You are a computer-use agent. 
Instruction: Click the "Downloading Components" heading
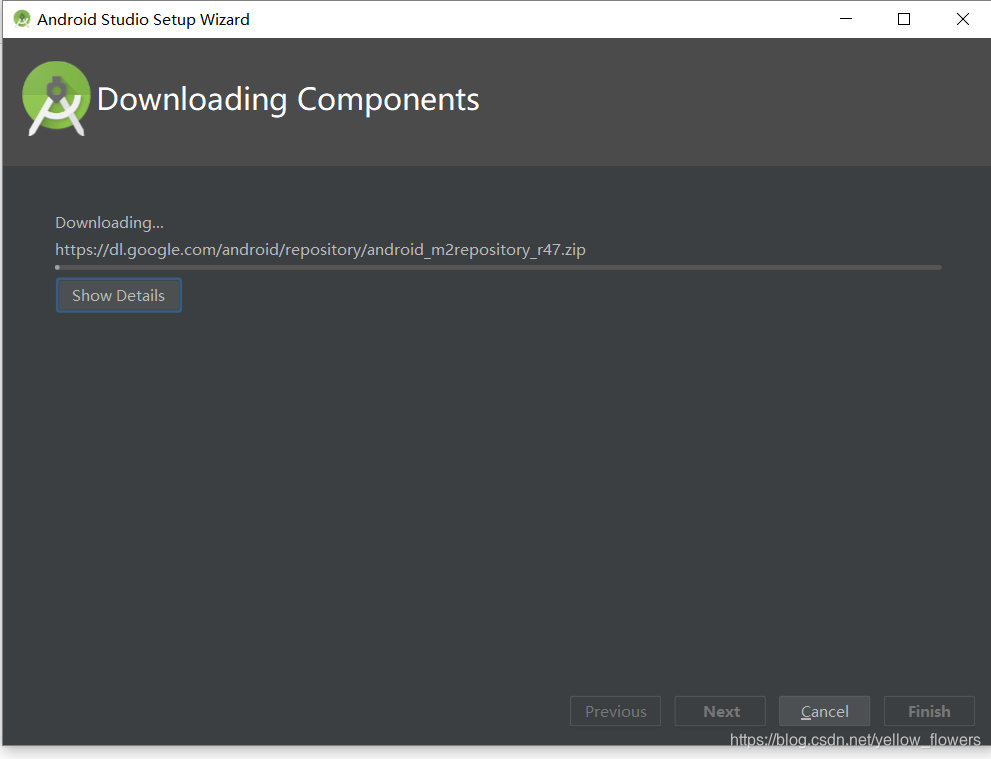pyautogui.click(x=288, y=100)
